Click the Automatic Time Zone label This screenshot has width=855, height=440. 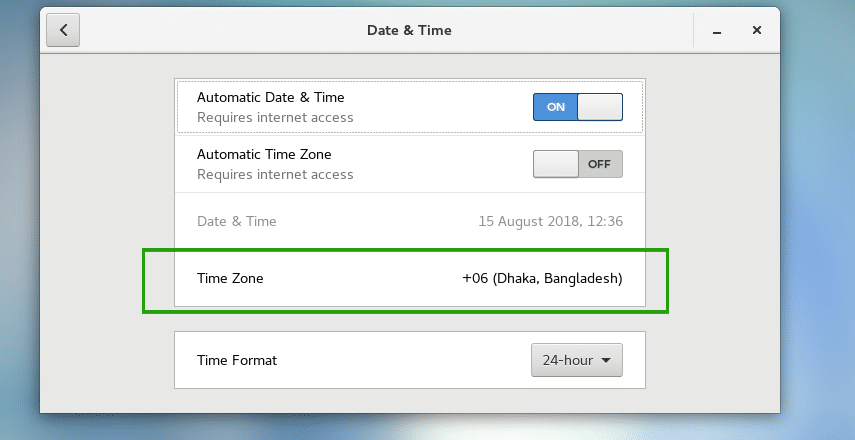[264, 154]
